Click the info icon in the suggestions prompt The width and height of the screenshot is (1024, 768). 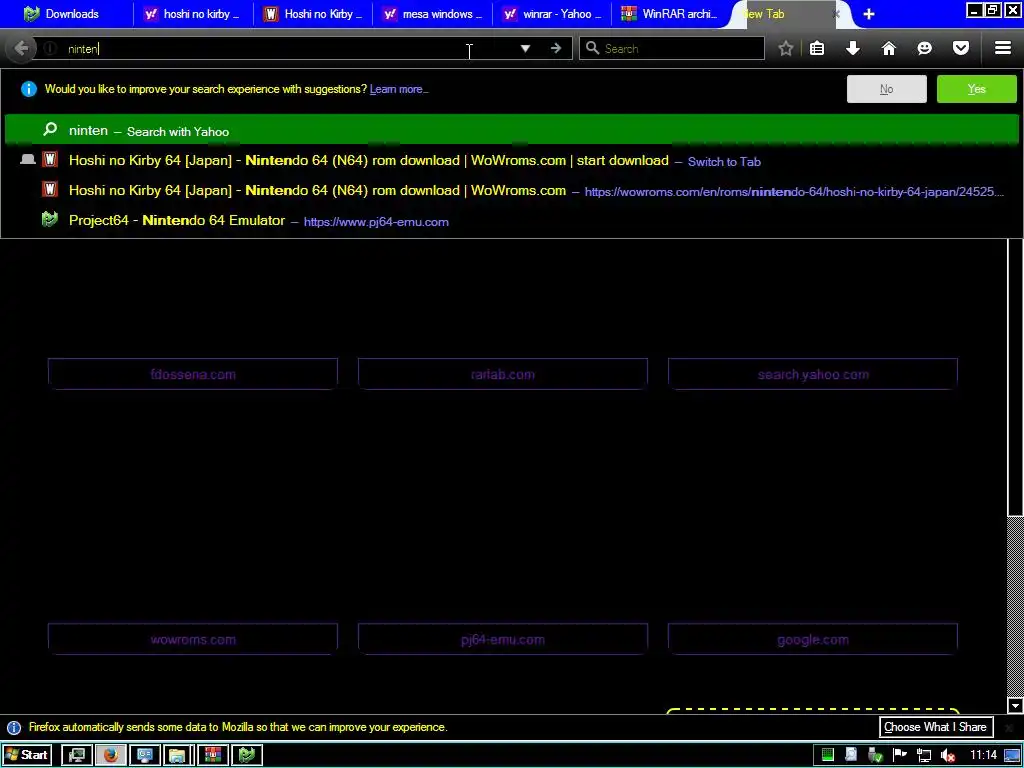[x=29, y=89]
